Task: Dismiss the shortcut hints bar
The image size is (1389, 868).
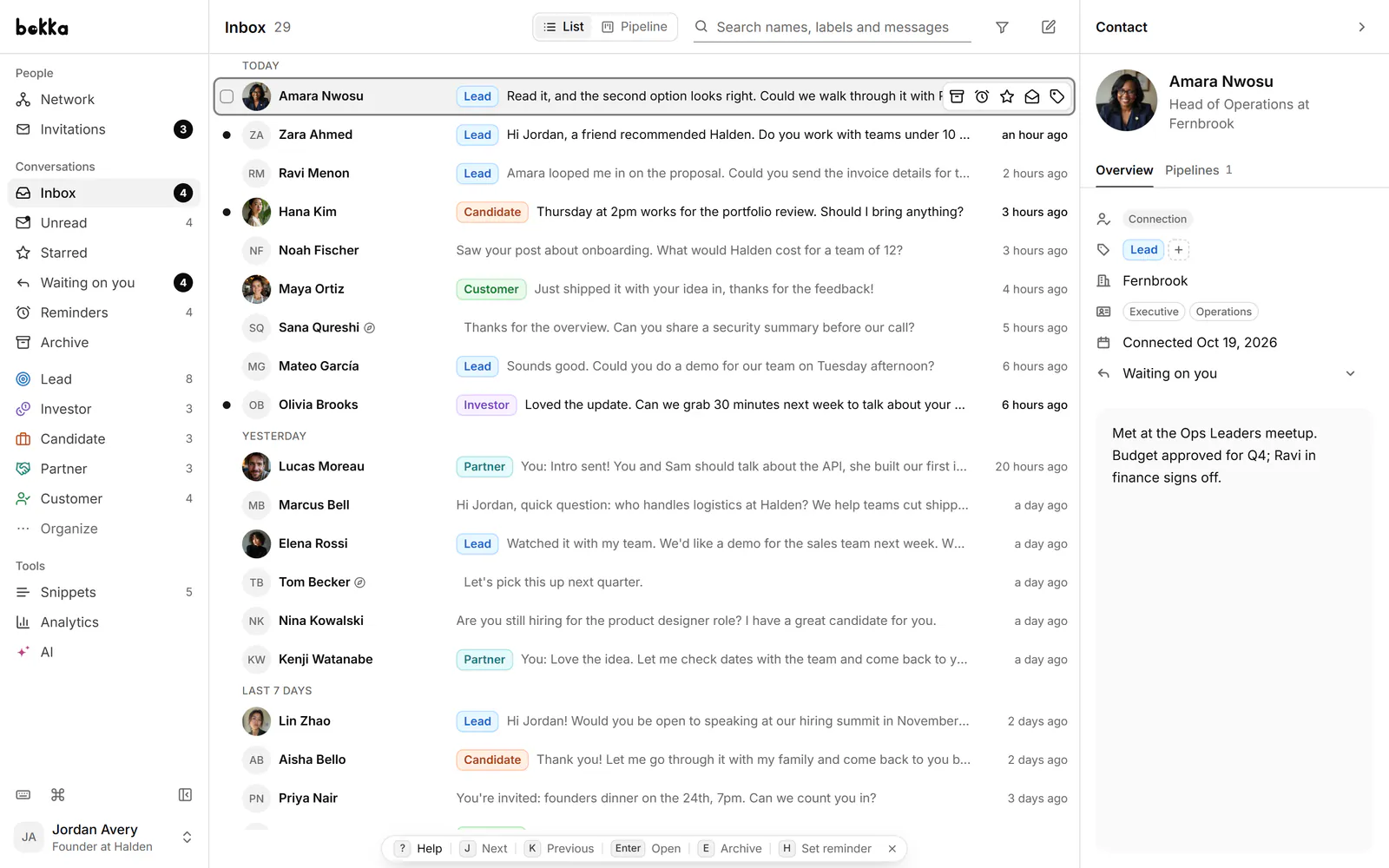Action: pyautogui.click(x=892, y=849)
